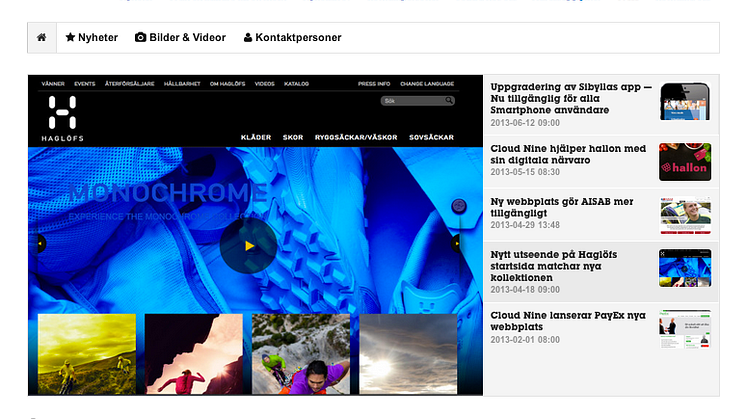Open the Sibyllas app upgrade article
The height and width of the screenshot is (419, 746).
click(x=571, y=98)
